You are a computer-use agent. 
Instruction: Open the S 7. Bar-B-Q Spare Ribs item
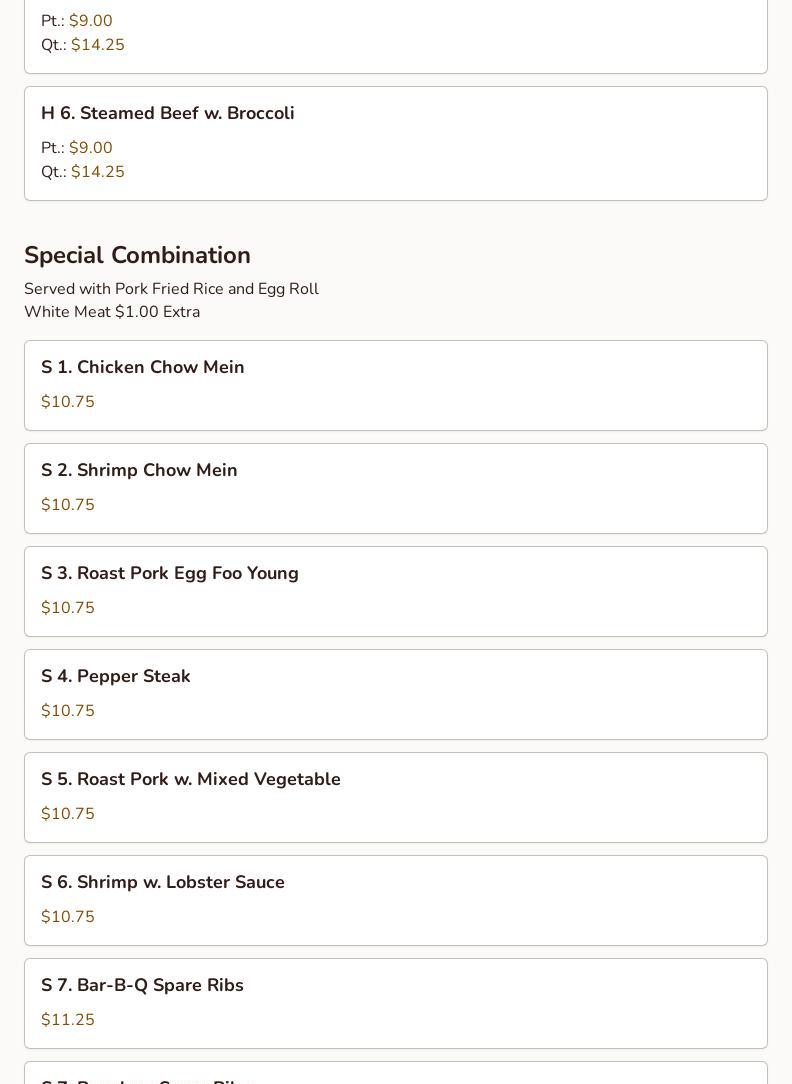142,986
